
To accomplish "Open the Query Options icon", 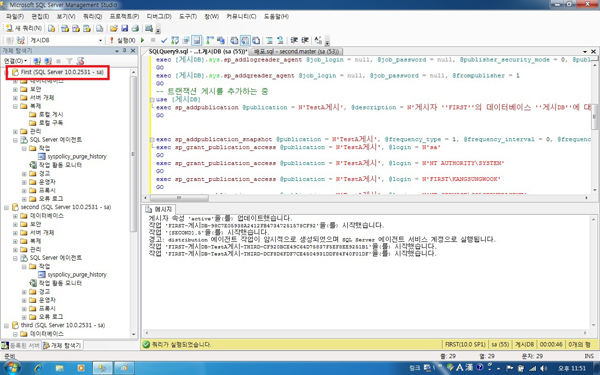I will coord(186,40).
